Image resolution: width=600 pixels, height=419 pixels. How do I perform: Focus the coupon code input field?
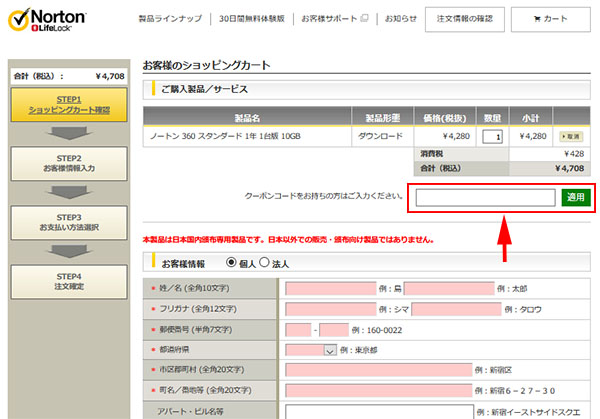(486, 197)
